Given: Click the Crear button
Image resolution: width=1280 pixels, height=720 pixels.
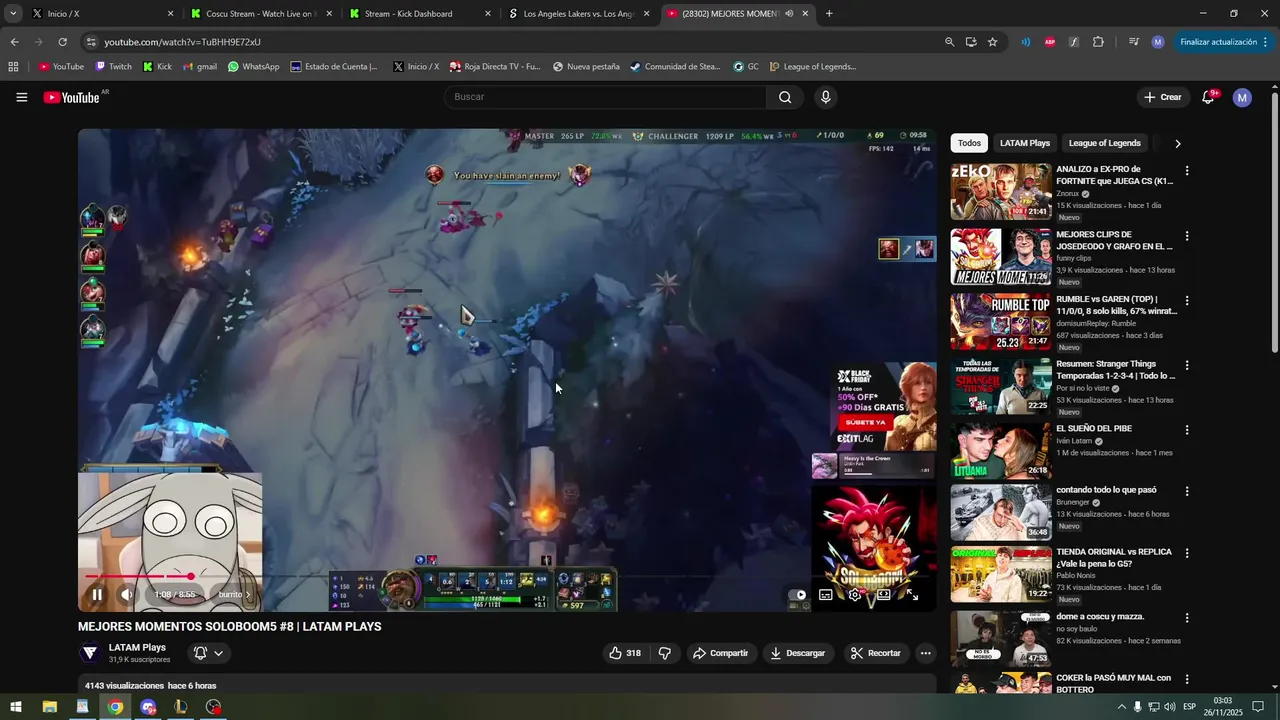Looking at the screenshot, I should point(1163,97).
